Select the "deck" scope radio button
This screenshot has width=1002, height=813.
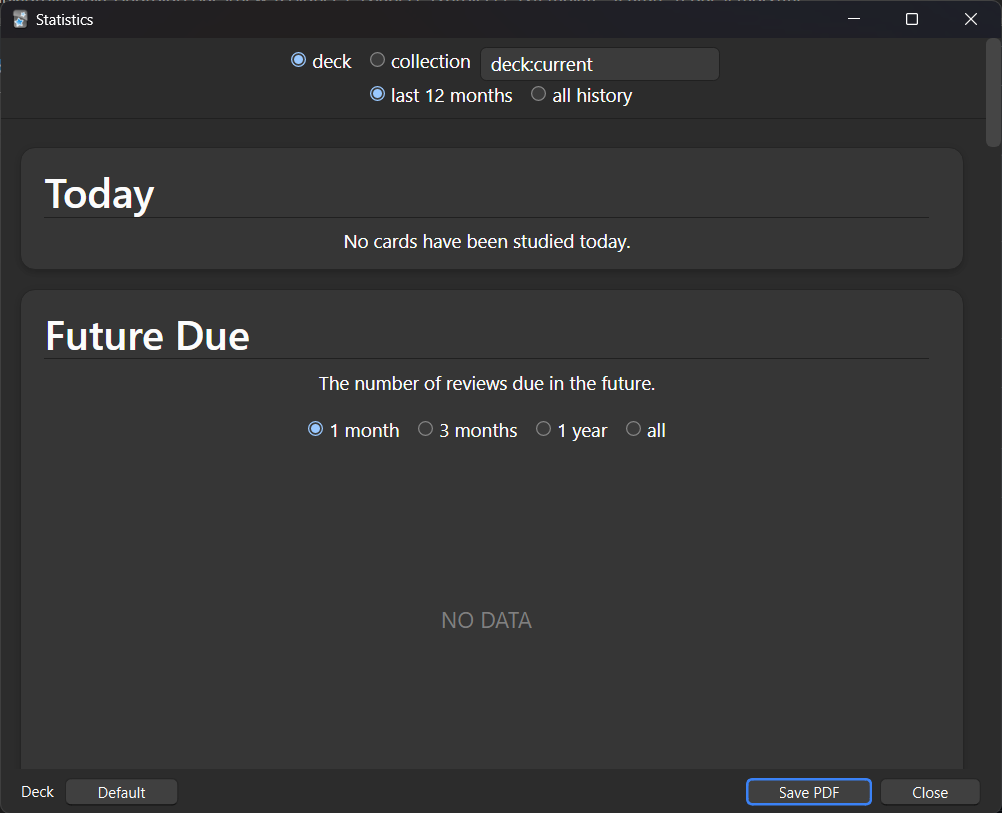coord(298,60)
